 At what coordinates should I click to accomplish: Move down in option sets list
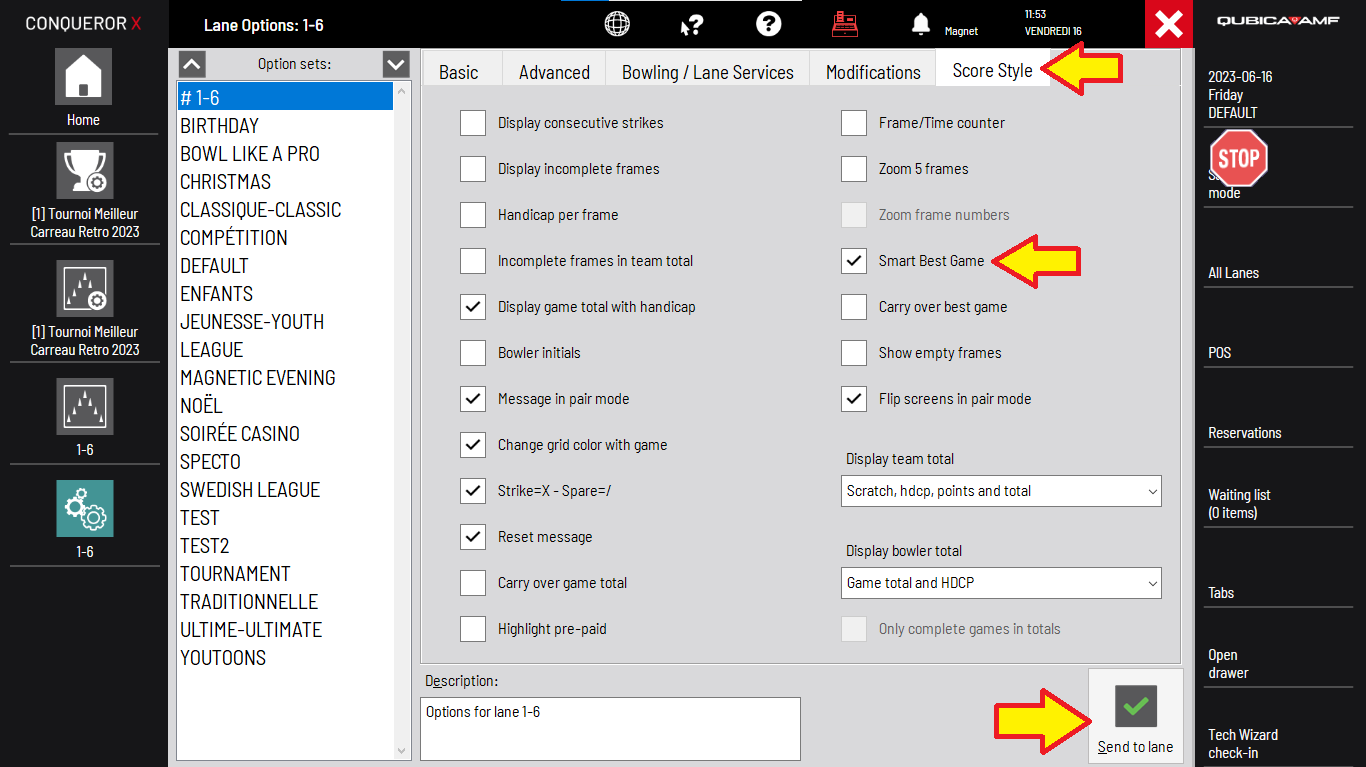[x=396, y=64]
